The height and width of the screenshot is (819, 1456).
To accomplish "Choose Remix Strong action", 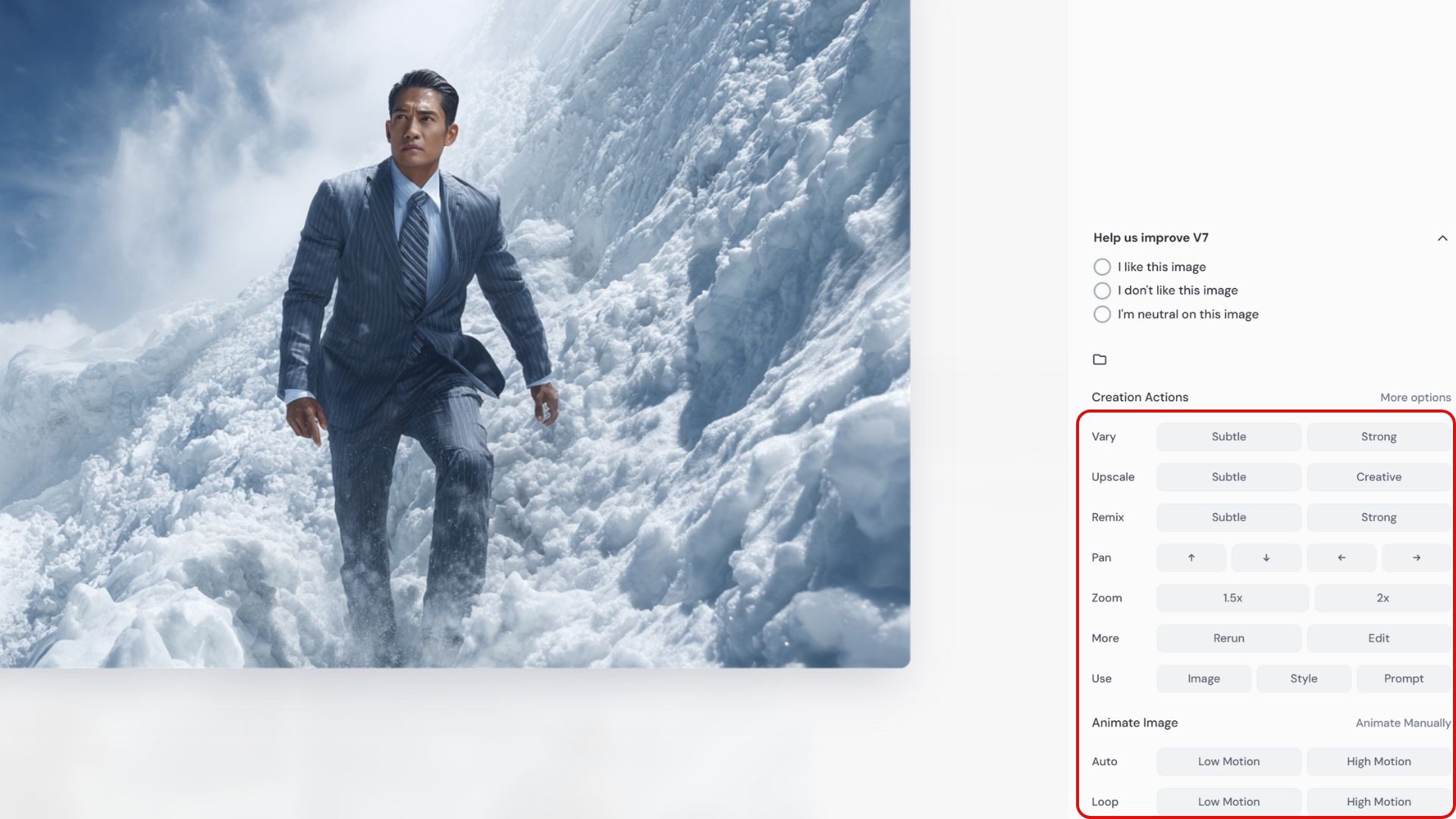I will [1378, 517].
